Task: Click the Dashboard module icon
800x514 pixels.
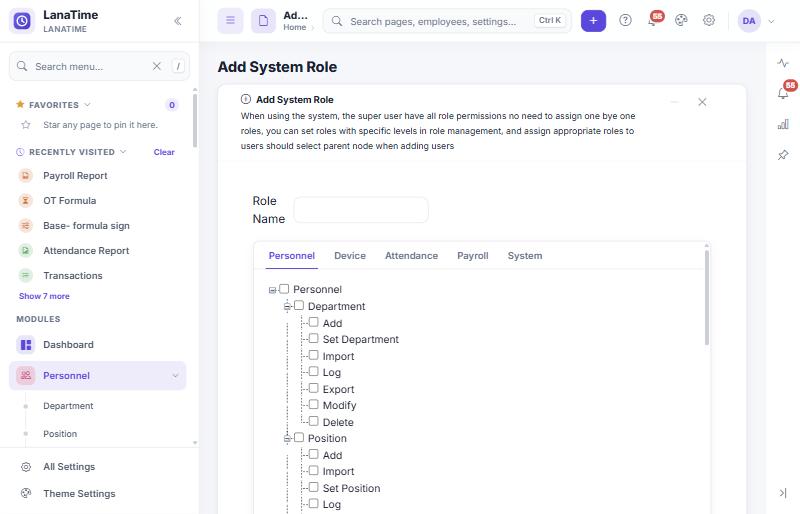Action: point(26,345)
